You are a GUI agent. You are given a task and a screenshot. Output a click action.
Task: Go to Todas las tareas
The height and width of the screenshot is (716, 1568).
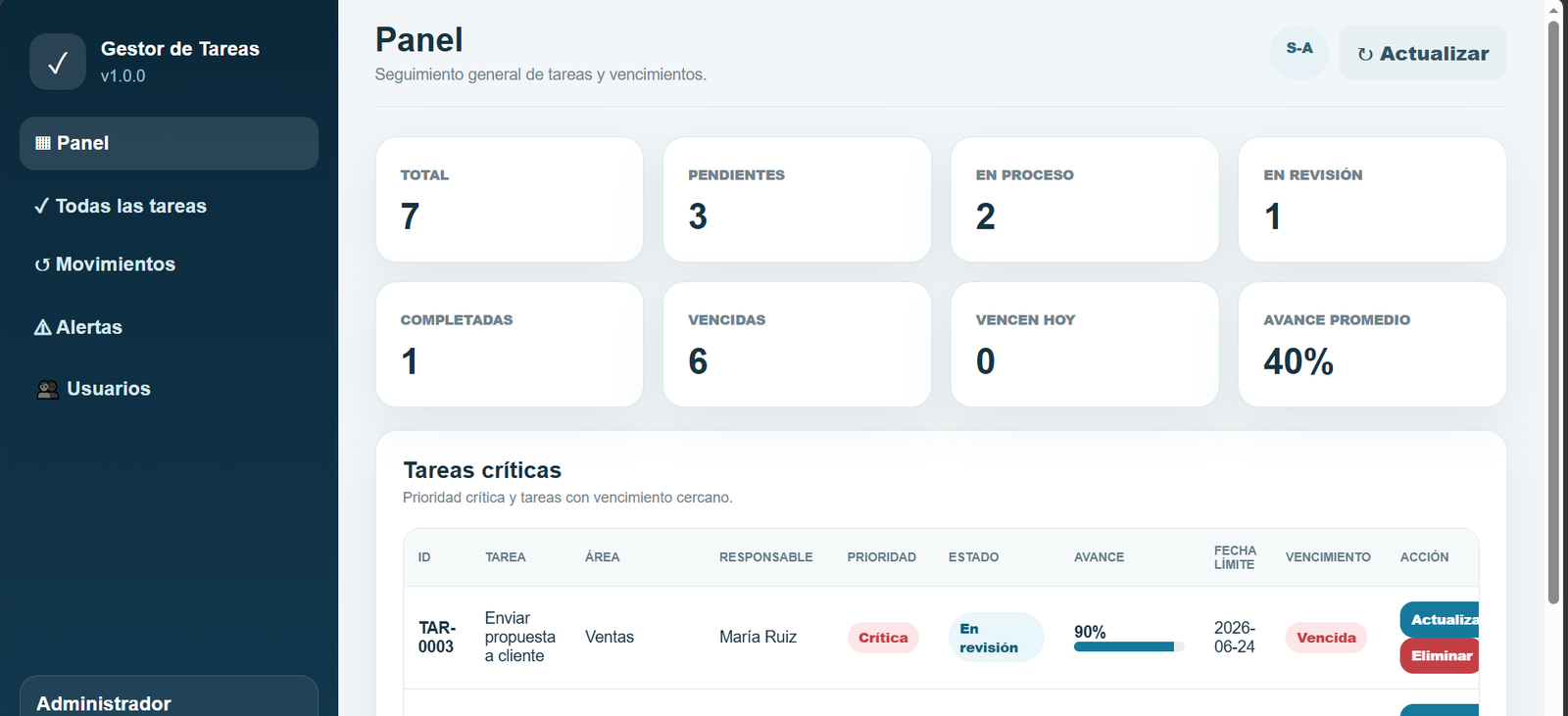pos(169,206)
